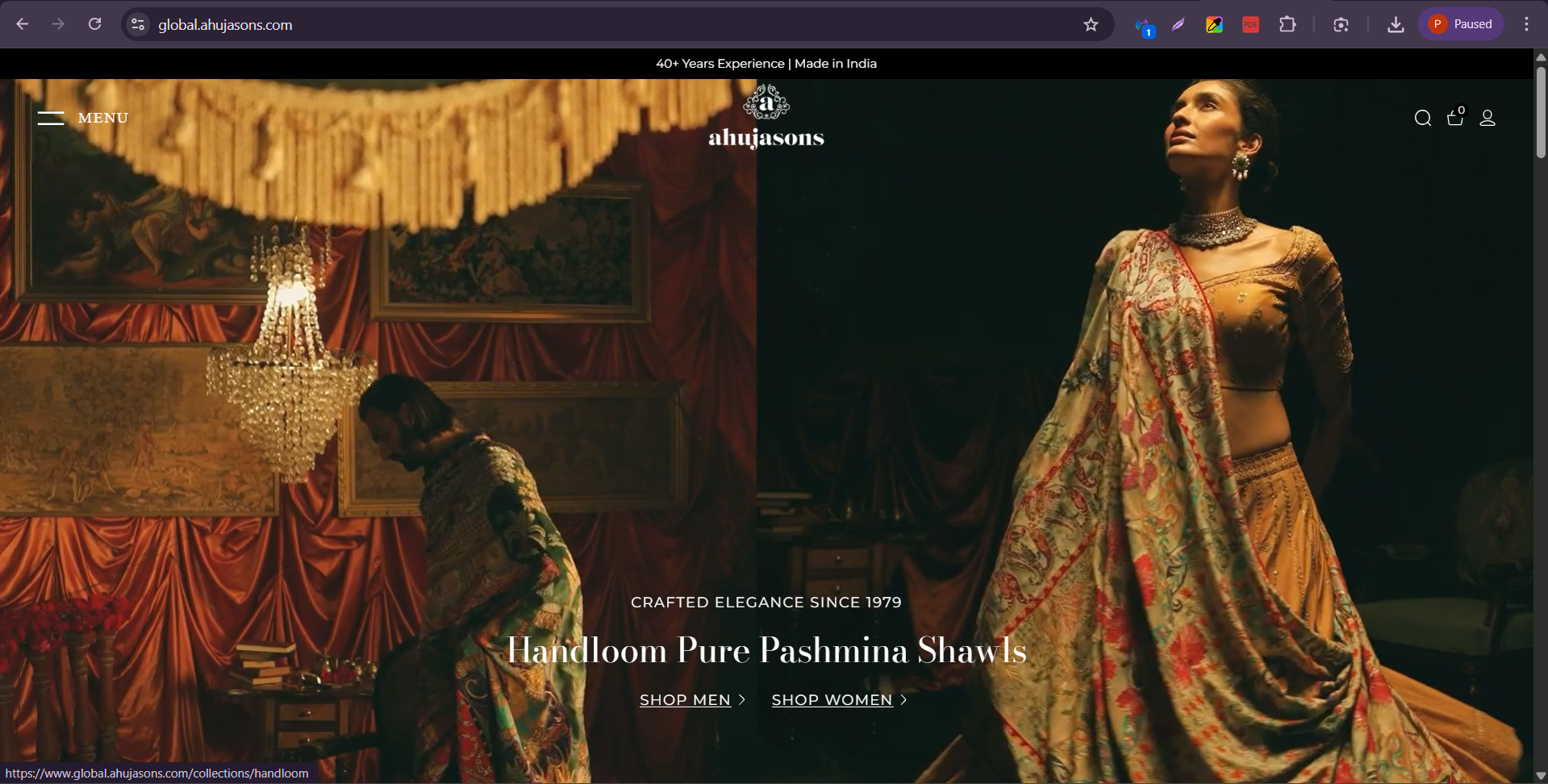Image resolution: width=1548 pixels, height=784 pixels.
Task: Open Chrome downloads icon
Action: pyautogui.click(x=1396, y=24)
